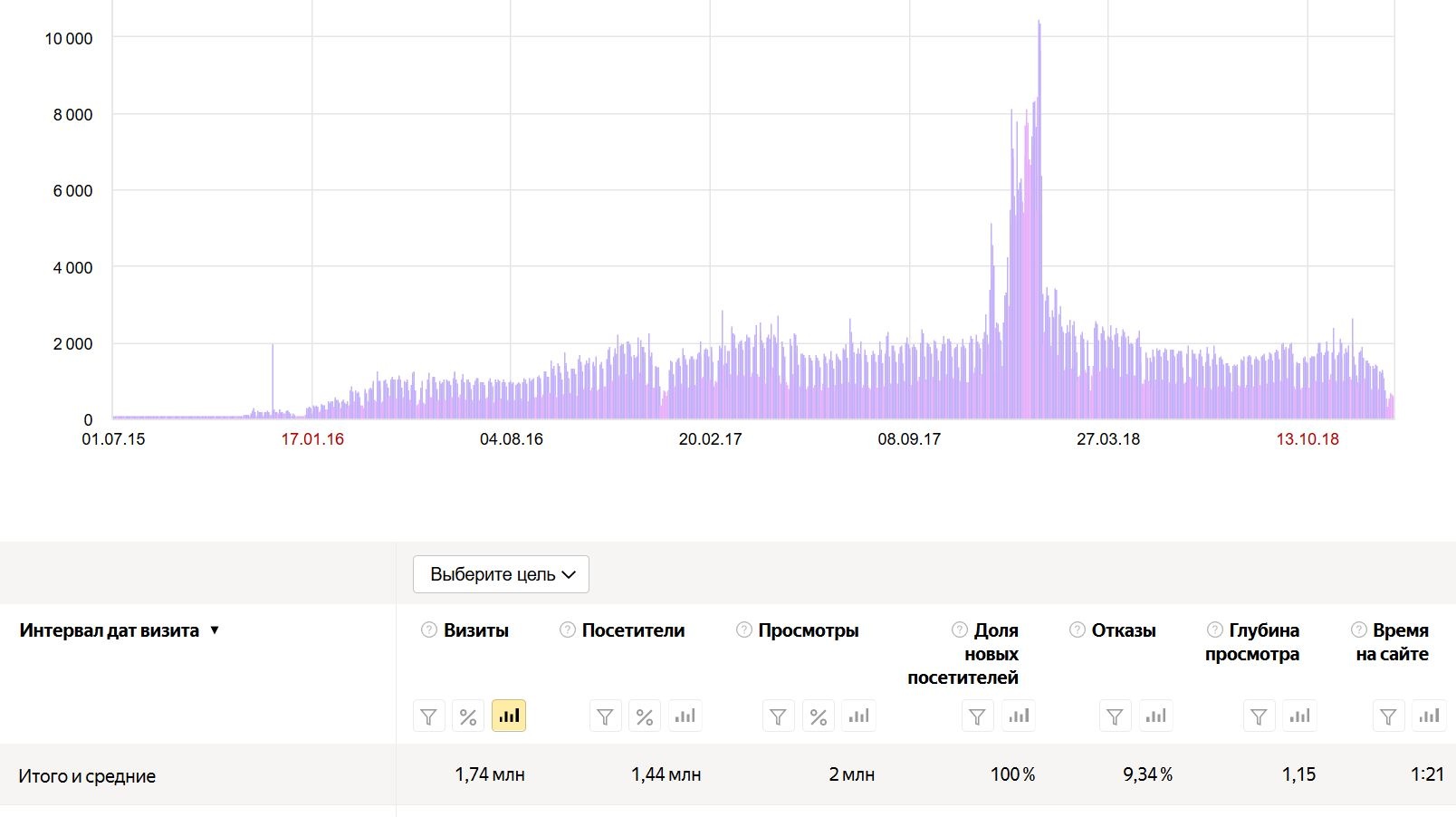The width and height of the screenshot is (1456, 817).
Task: Click the filter icon under Визиты
Action: coord(428,716)
